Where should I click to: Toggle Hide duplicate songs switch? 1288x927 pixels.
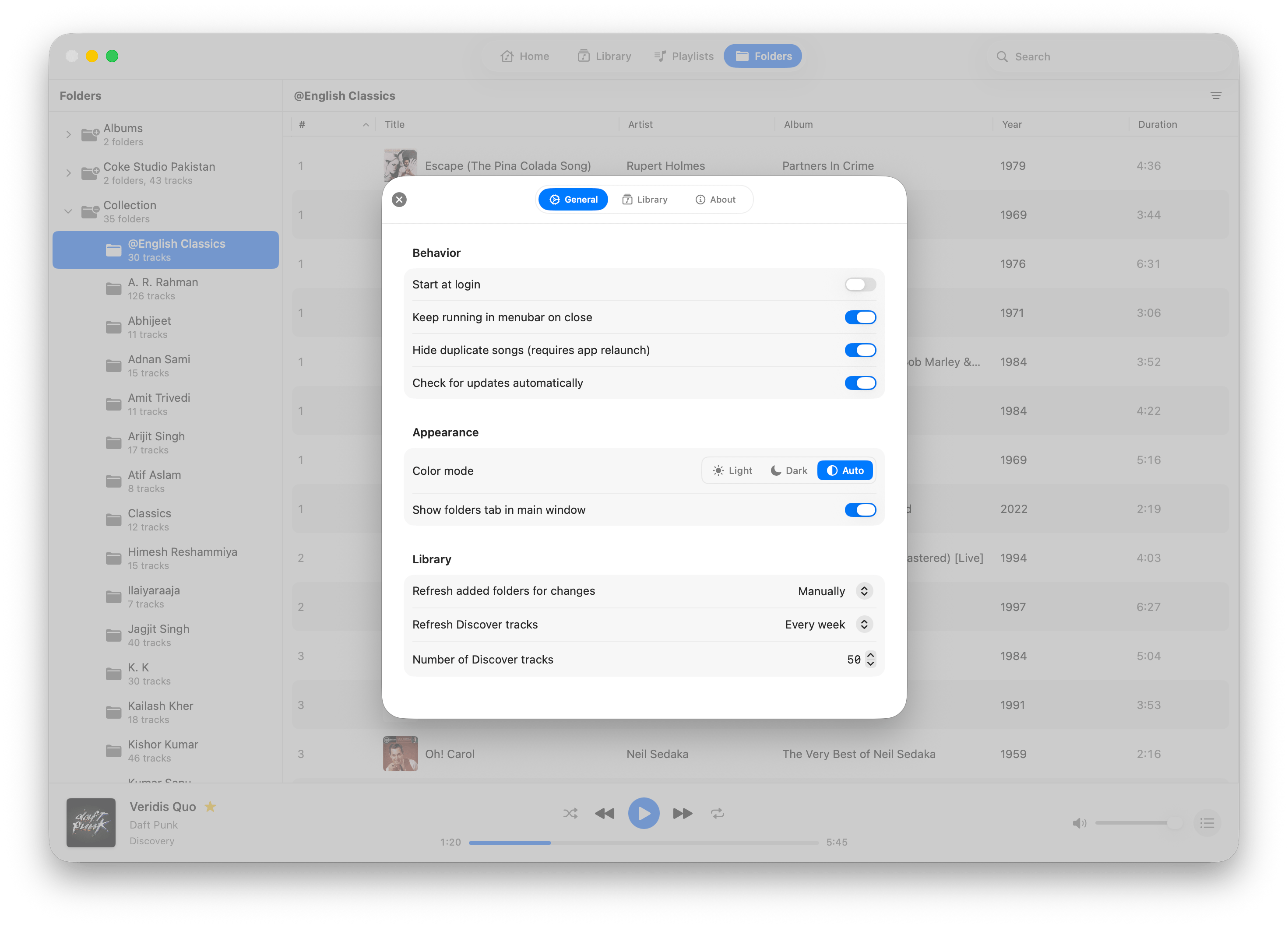pos(860,350)
